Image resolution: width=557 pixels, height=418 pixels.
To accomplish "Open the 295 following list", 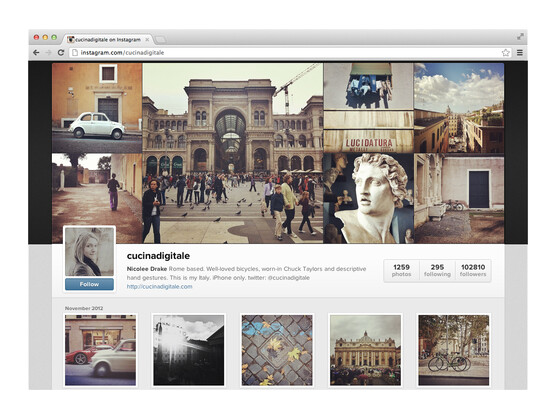I will click(x=437, y=270).
